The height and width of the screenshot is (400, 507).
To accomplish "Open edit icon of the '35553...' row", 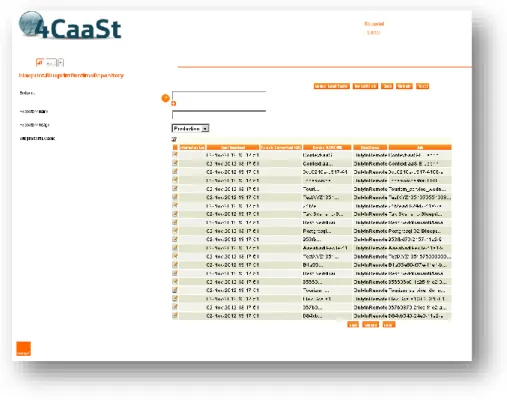I will (x=175, y=282).
